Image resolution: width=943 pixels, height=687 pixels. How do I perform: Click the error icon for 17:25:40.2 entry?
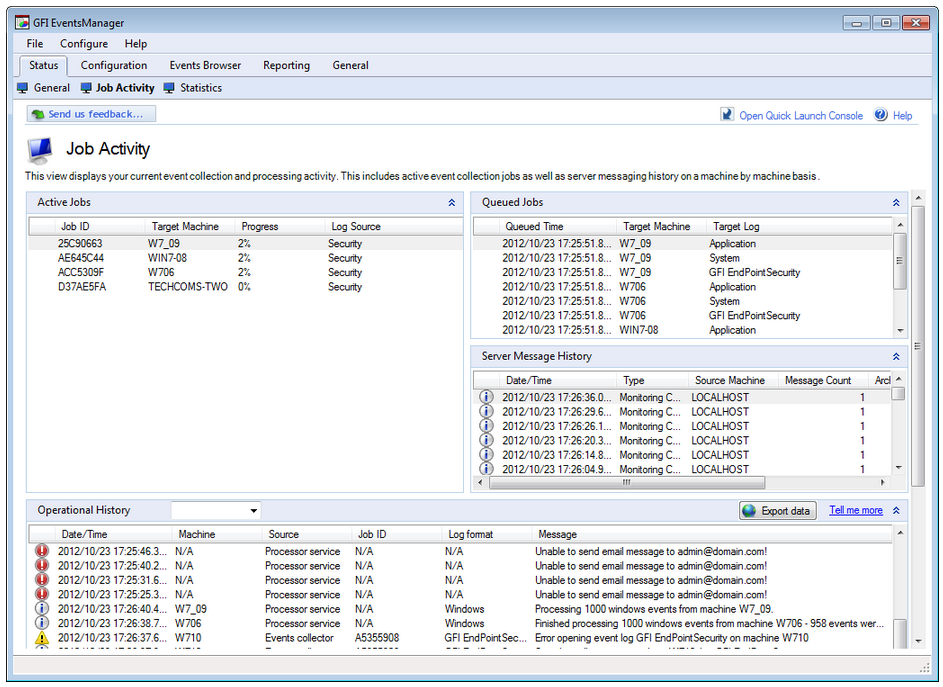(41, 565)
